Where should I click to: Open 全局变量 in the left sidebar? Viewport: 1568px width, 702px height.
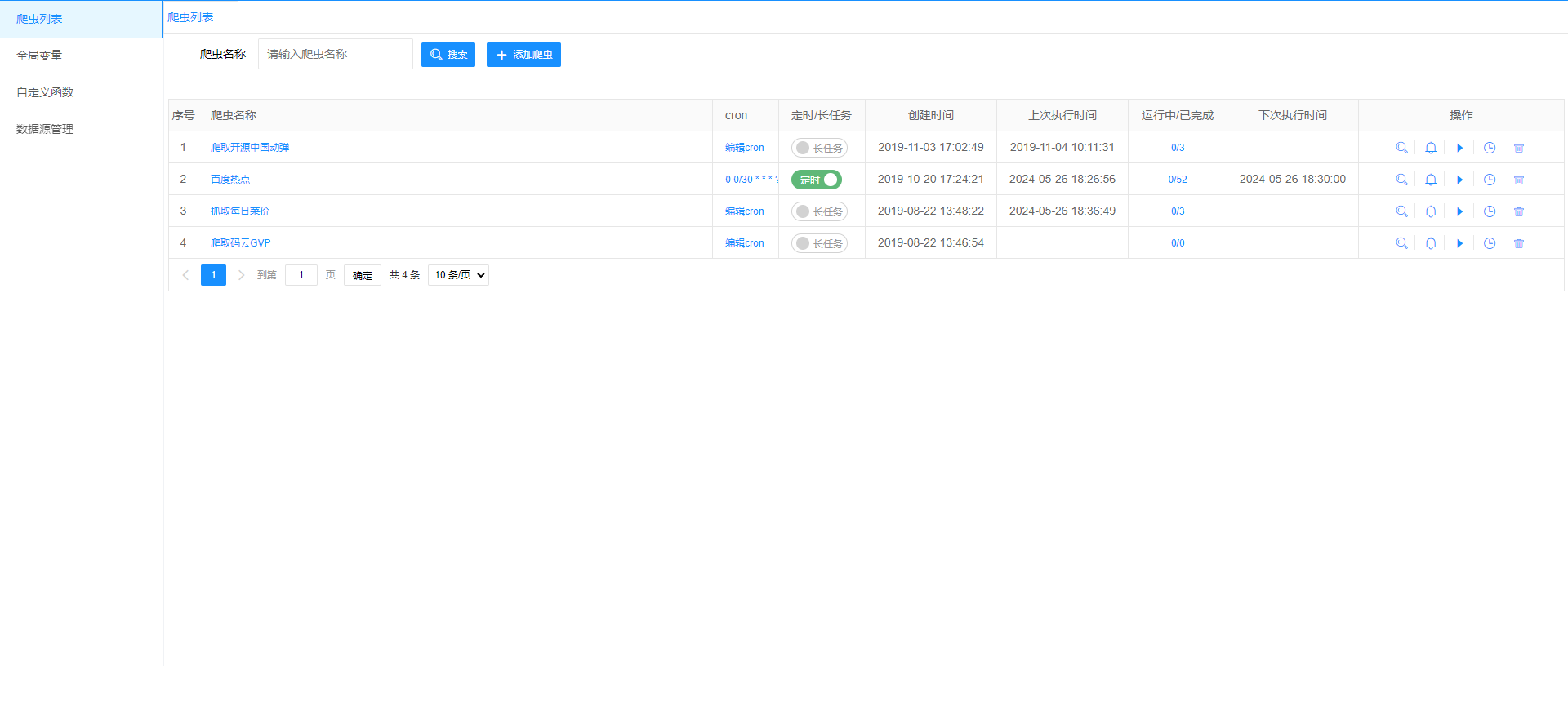coord(81,56)
